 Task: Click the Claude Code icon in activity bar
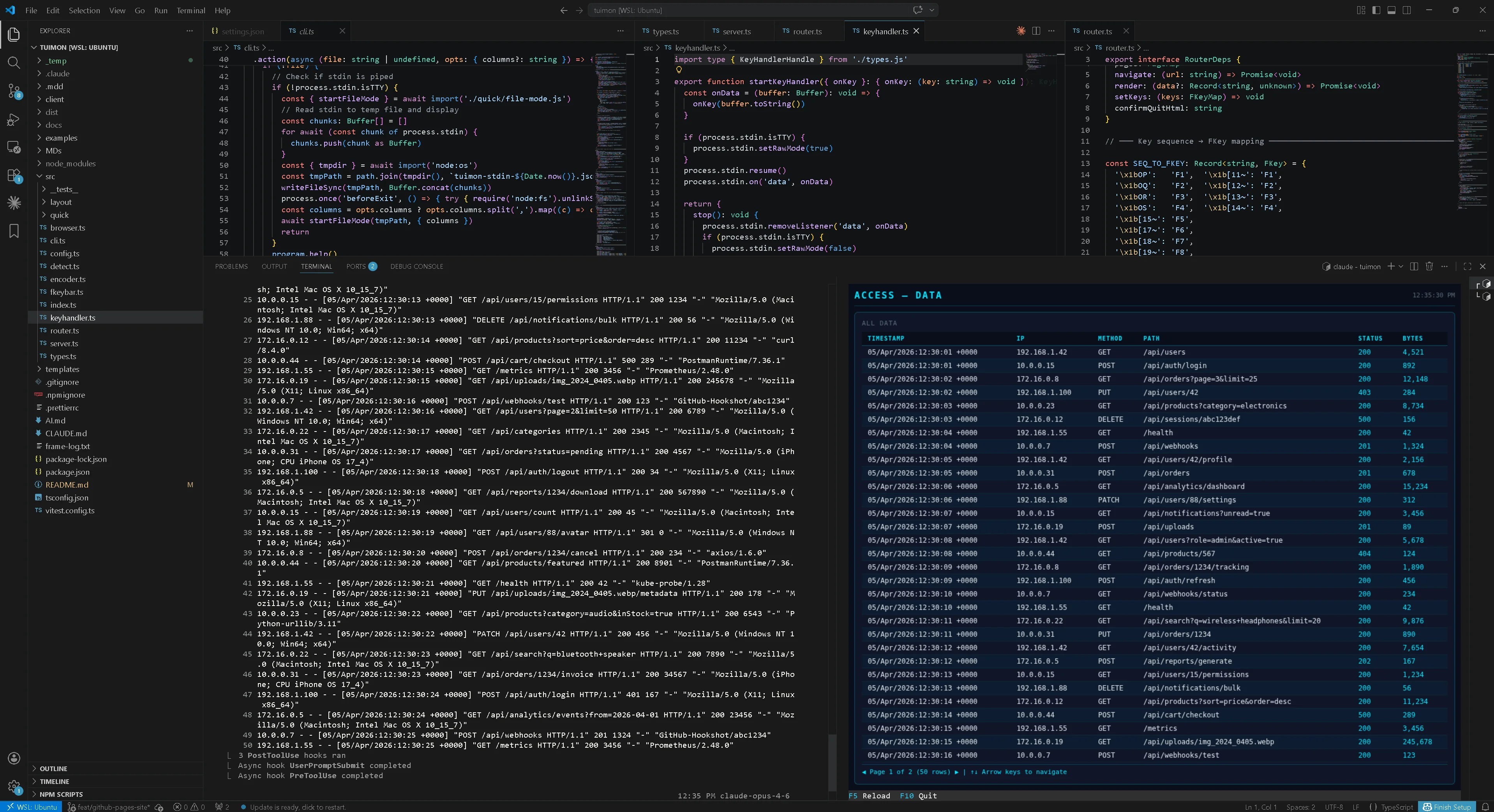point(14,203)
